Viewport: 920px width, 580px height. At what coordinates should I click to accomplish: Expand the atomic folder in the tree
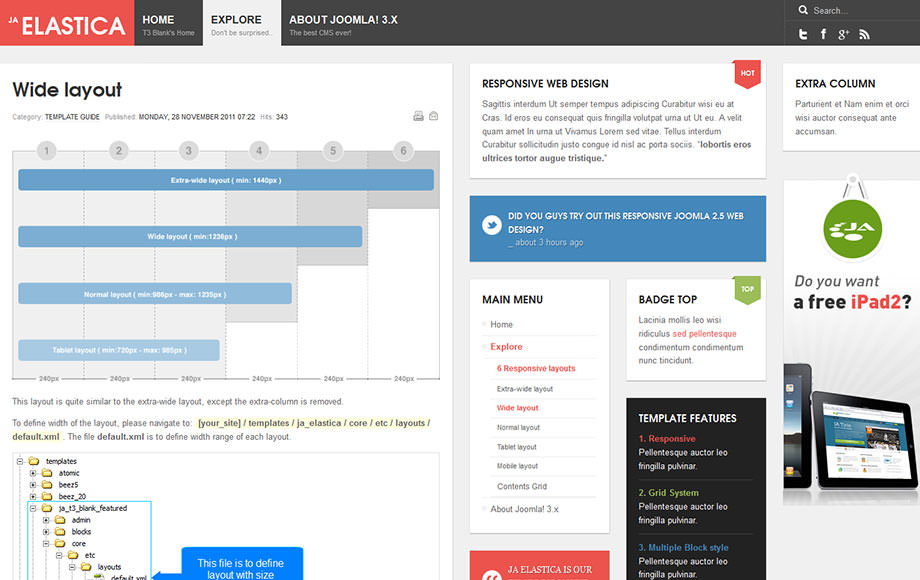[x=33, y=473]
